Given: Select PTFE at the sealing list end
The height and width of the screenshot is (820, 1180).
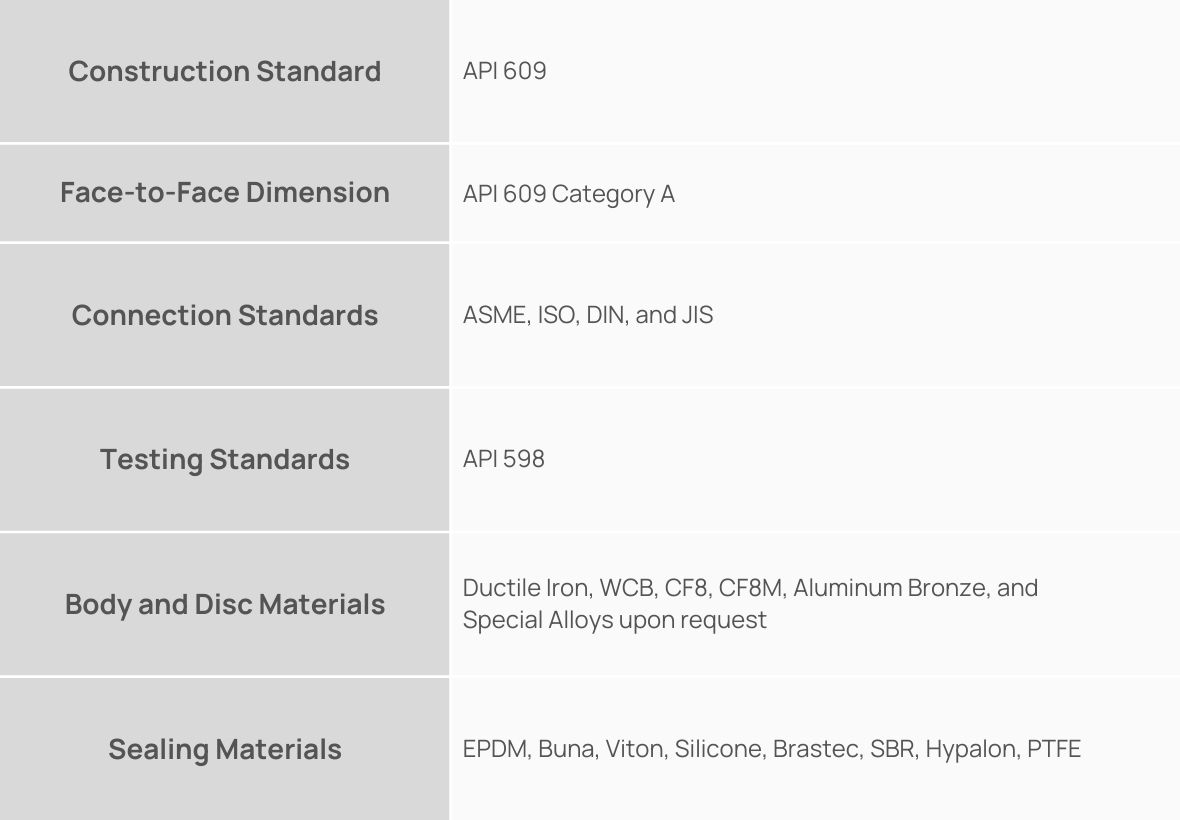Looking at the screenshot, I should (1054, 749).
